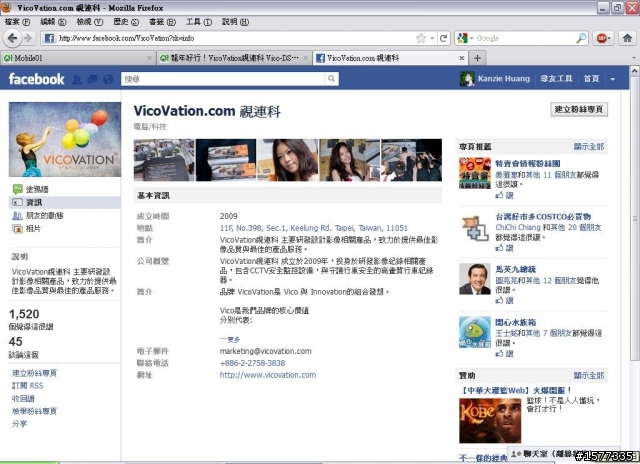Click the page vertical scrollbar
The height and width of the screenshot is (464, 640).
point(635,218)
